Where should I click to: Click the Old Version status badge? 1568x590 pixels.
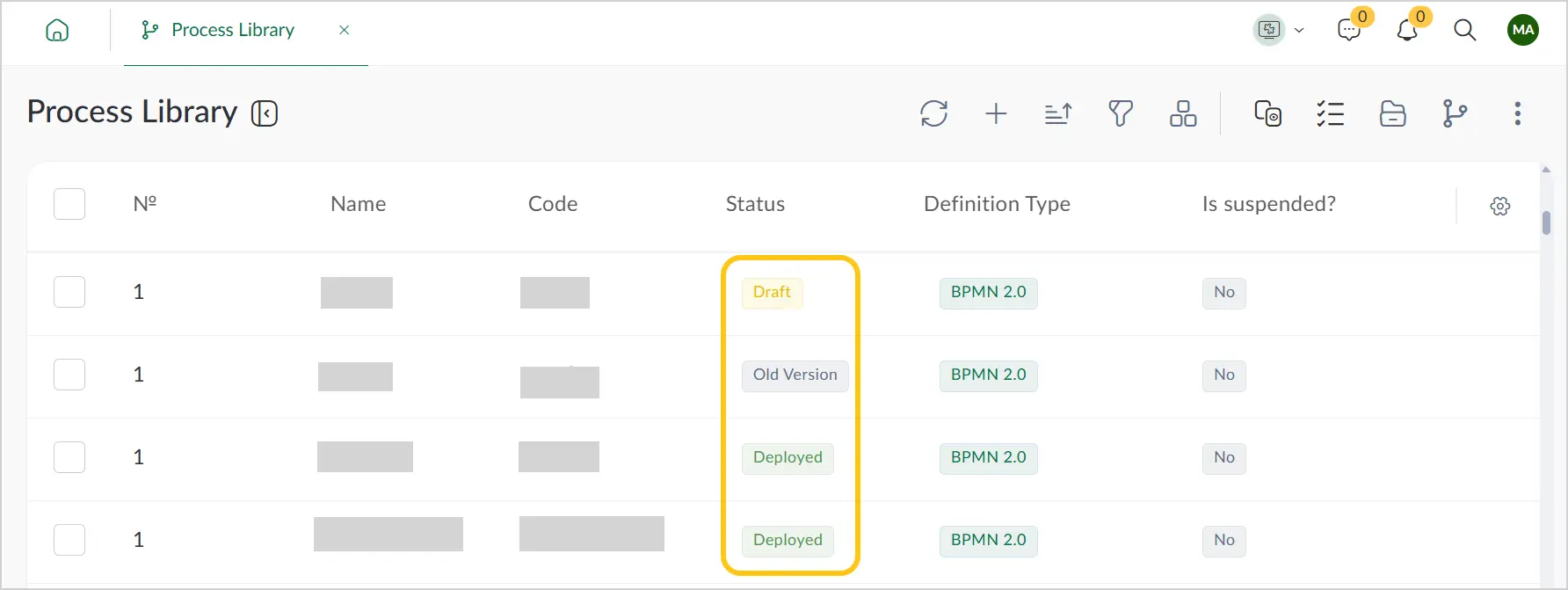pos(795,375)
